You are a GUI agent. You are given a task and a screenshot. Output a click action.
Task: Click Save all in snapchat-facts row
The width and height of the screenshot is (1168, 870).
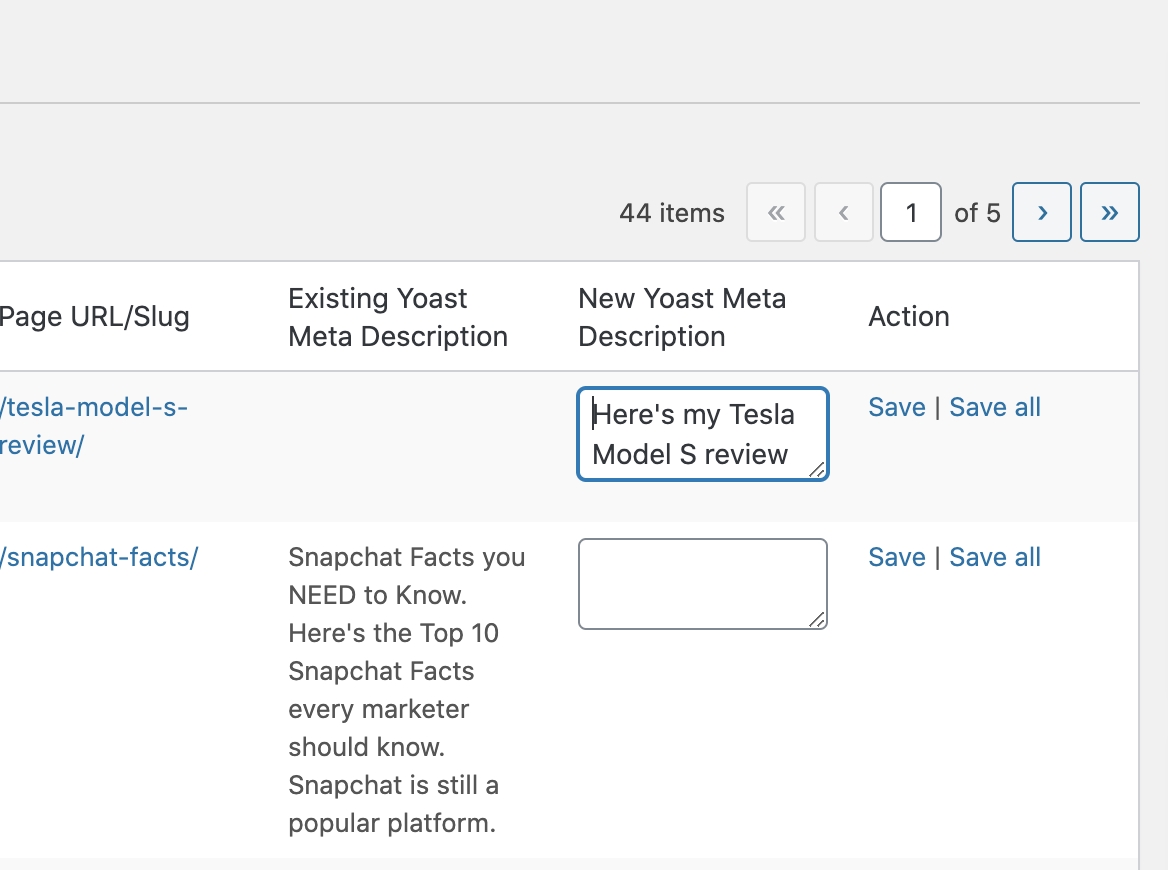click(994, 557)
